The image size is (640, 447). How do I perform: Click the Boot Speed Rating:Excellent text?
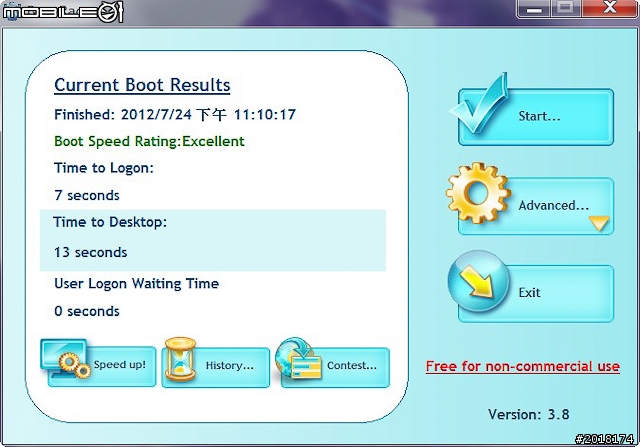pos(149,141)
